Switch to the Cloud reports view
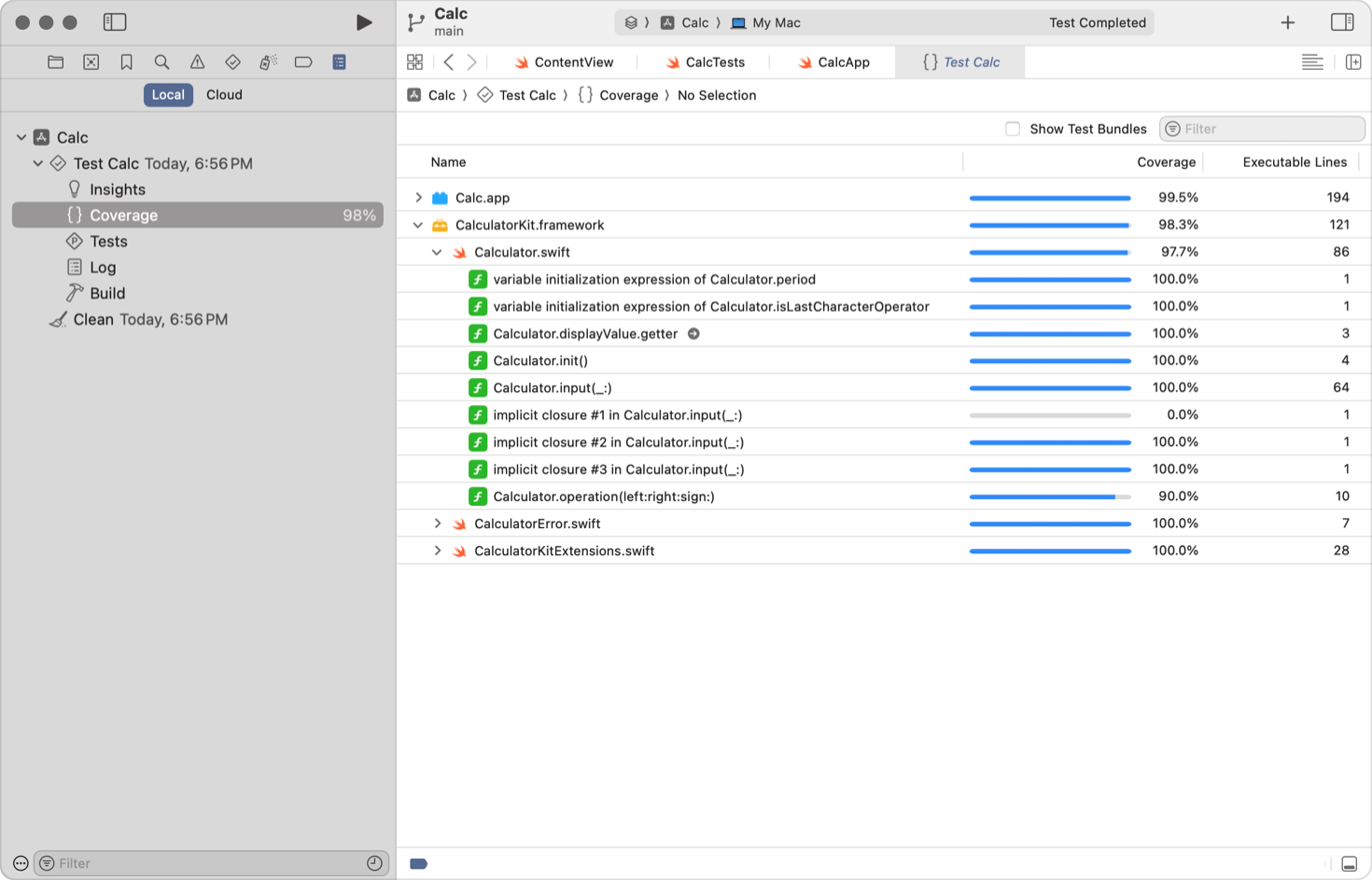 coord(223,94)
